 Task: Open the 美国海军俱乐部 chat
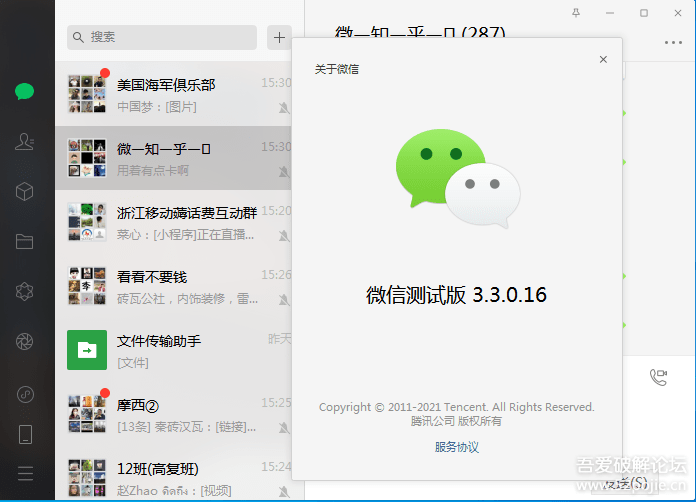point(173,94)
